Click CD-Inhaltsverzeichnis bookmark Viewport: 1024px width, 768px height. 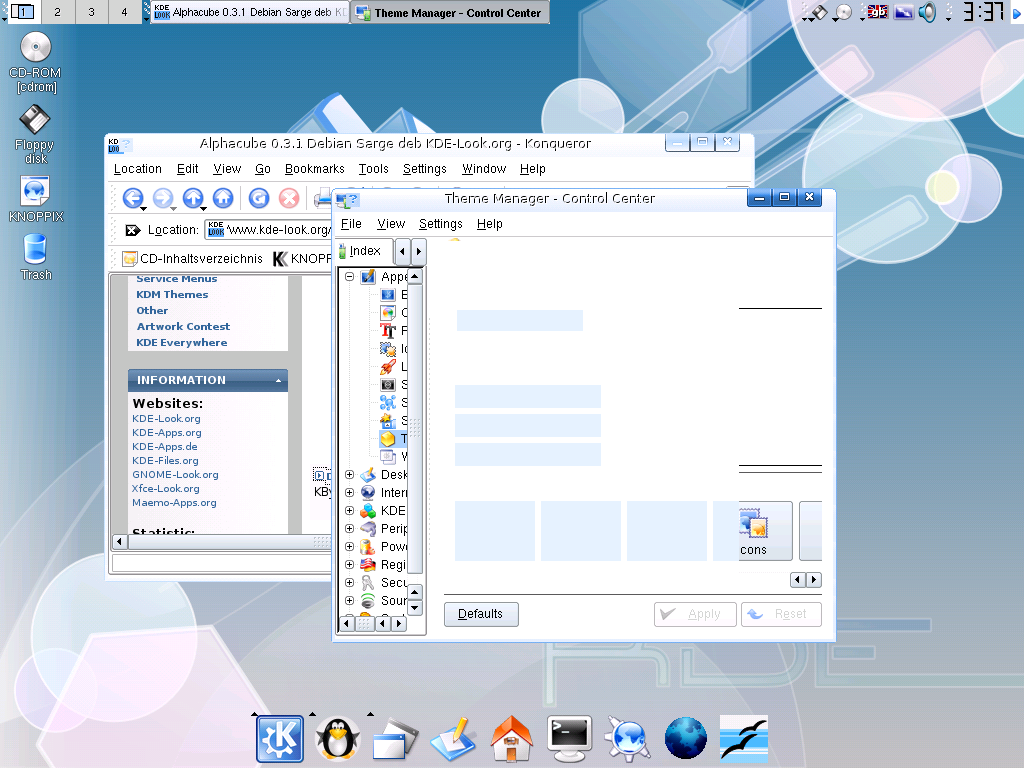click(193, 259)
